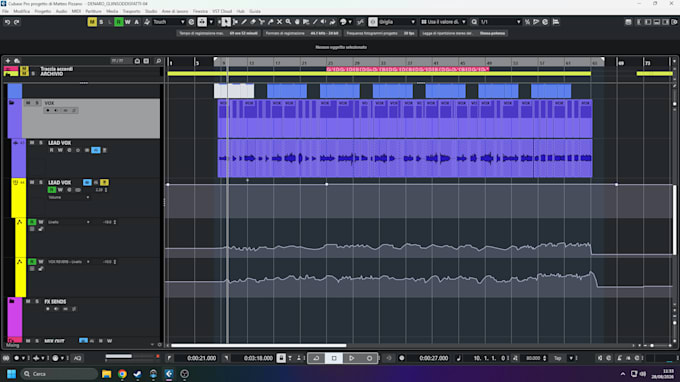Viewport: 680px width, 382px height.
Task: Open auto-scroll settings dropdown arrow
Action: click(211, 22)
